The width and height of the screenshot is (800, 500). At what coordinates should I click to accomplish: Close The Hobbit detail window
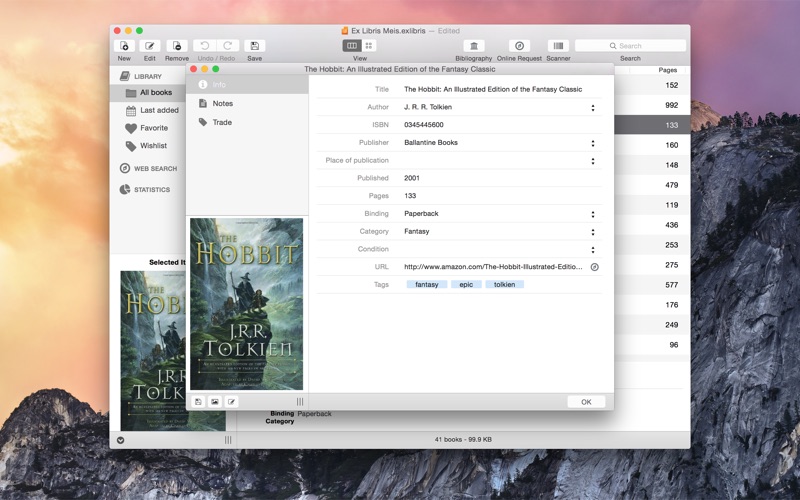coord(193,69)
